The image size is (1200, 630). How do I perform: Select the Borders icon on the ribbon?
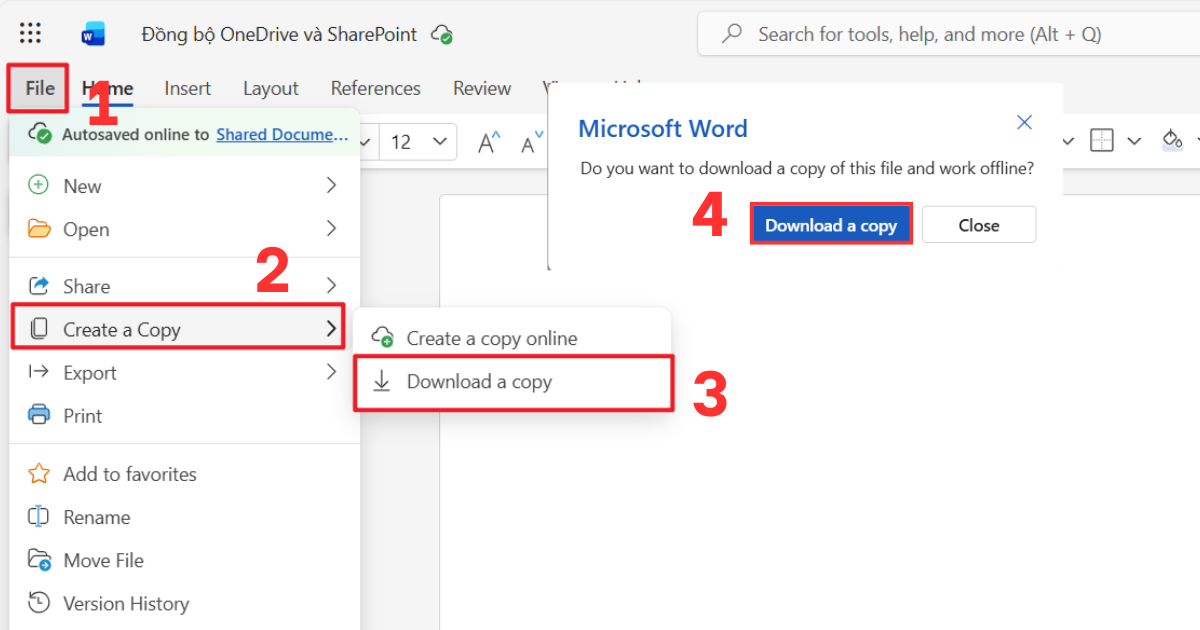tap(1101, 140)
